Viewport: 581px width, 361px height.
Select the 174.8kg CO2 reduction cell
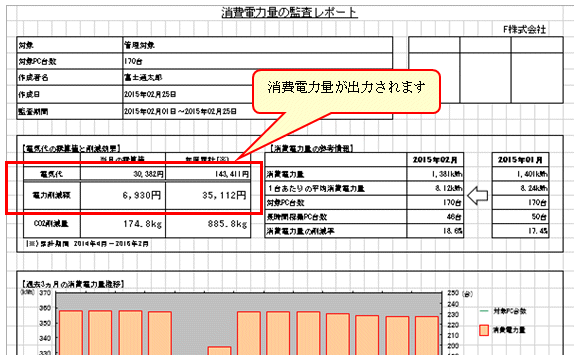pos(123,224)
